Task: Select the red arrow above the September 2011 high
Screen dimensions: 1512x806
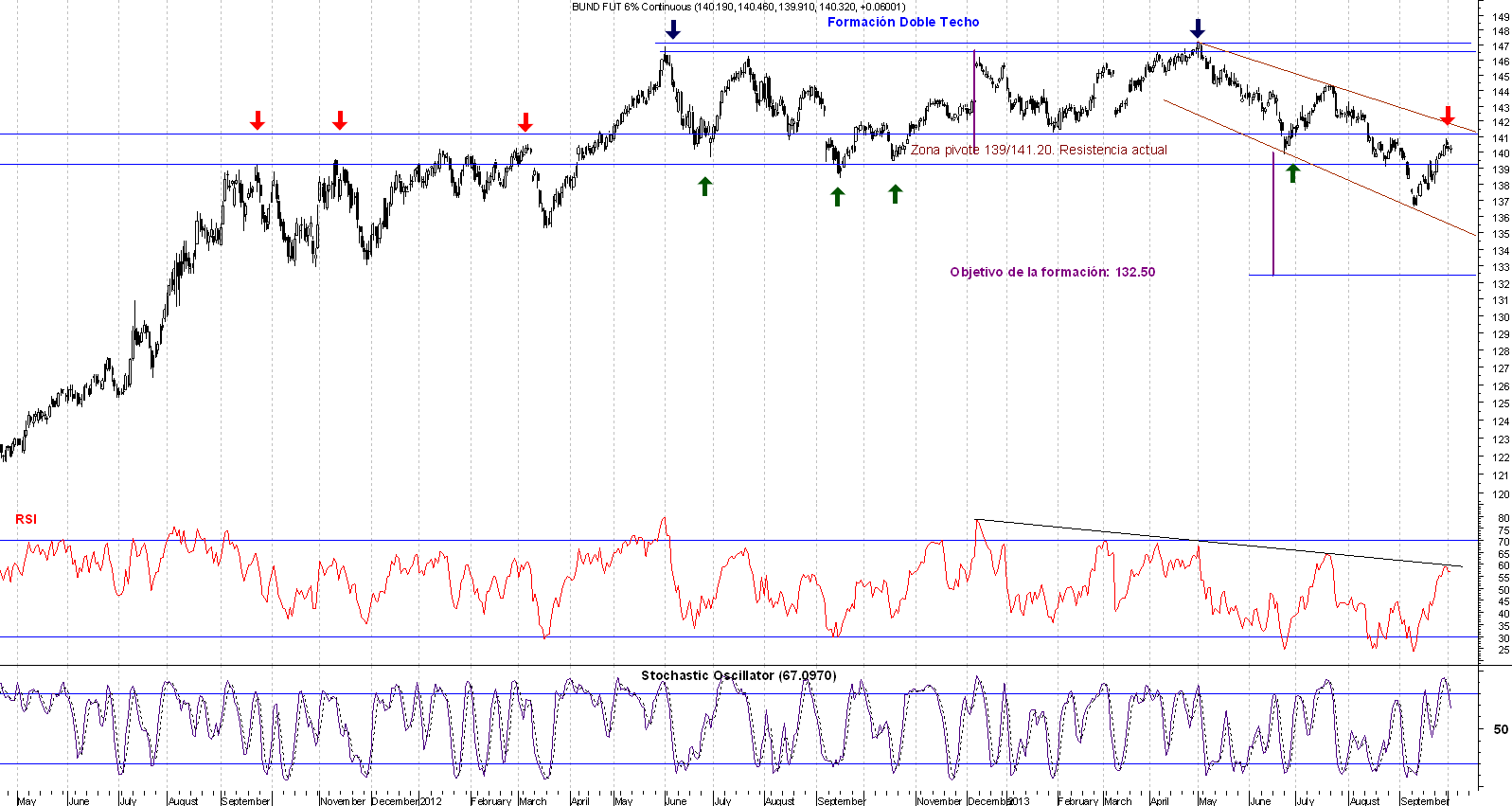Action: 257,120
